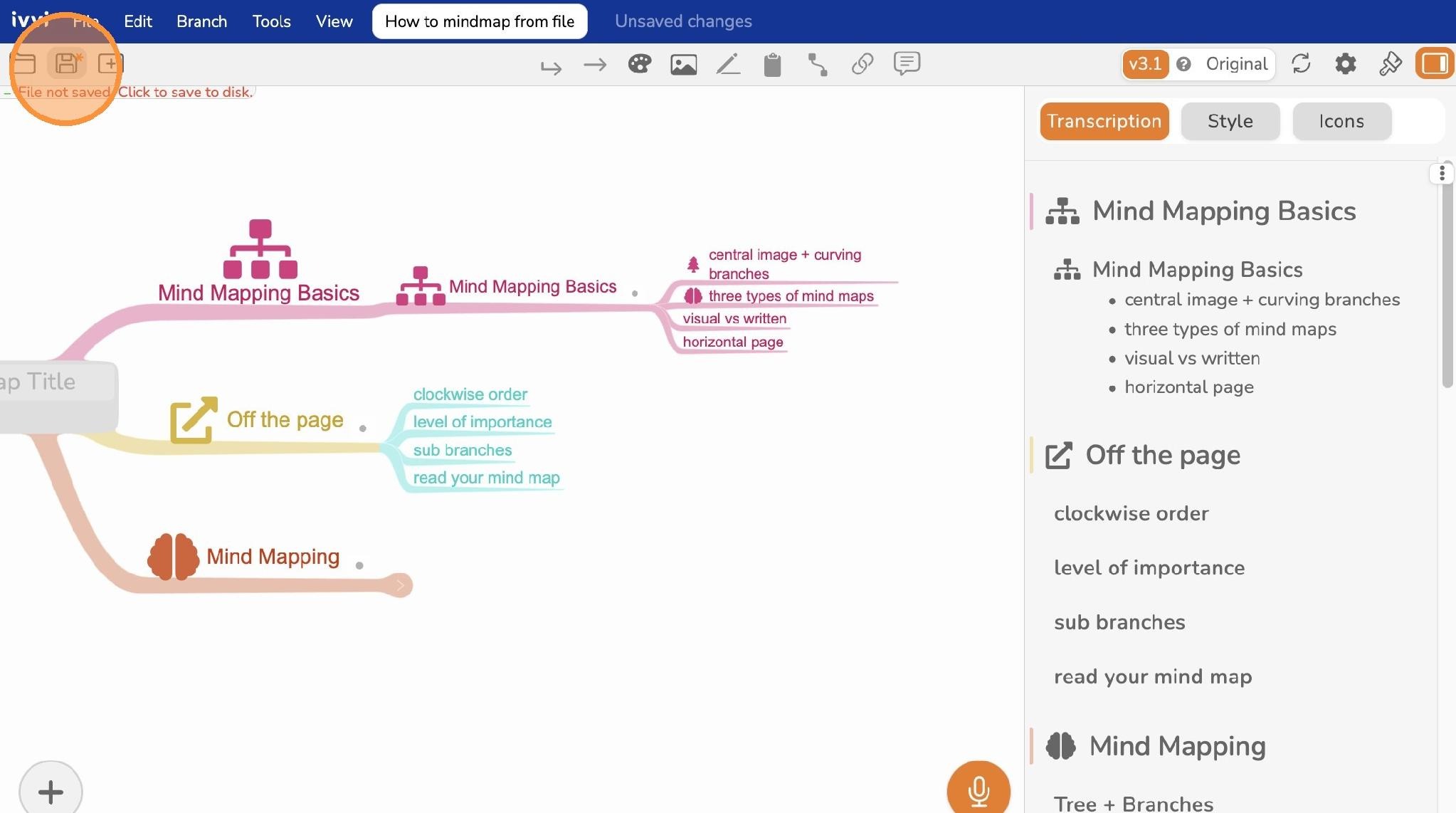Toggle the v3.1 version switch
The width and height of the screenshot is (1456, 813).
point(1145,64)
